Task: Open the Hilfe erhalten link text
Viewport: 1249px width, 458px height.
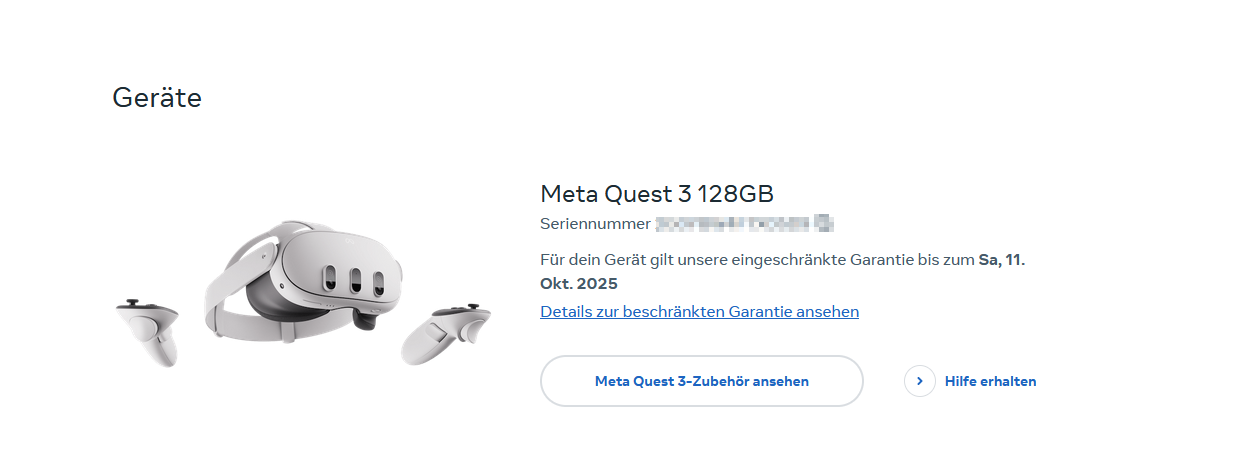Action: 990,381
